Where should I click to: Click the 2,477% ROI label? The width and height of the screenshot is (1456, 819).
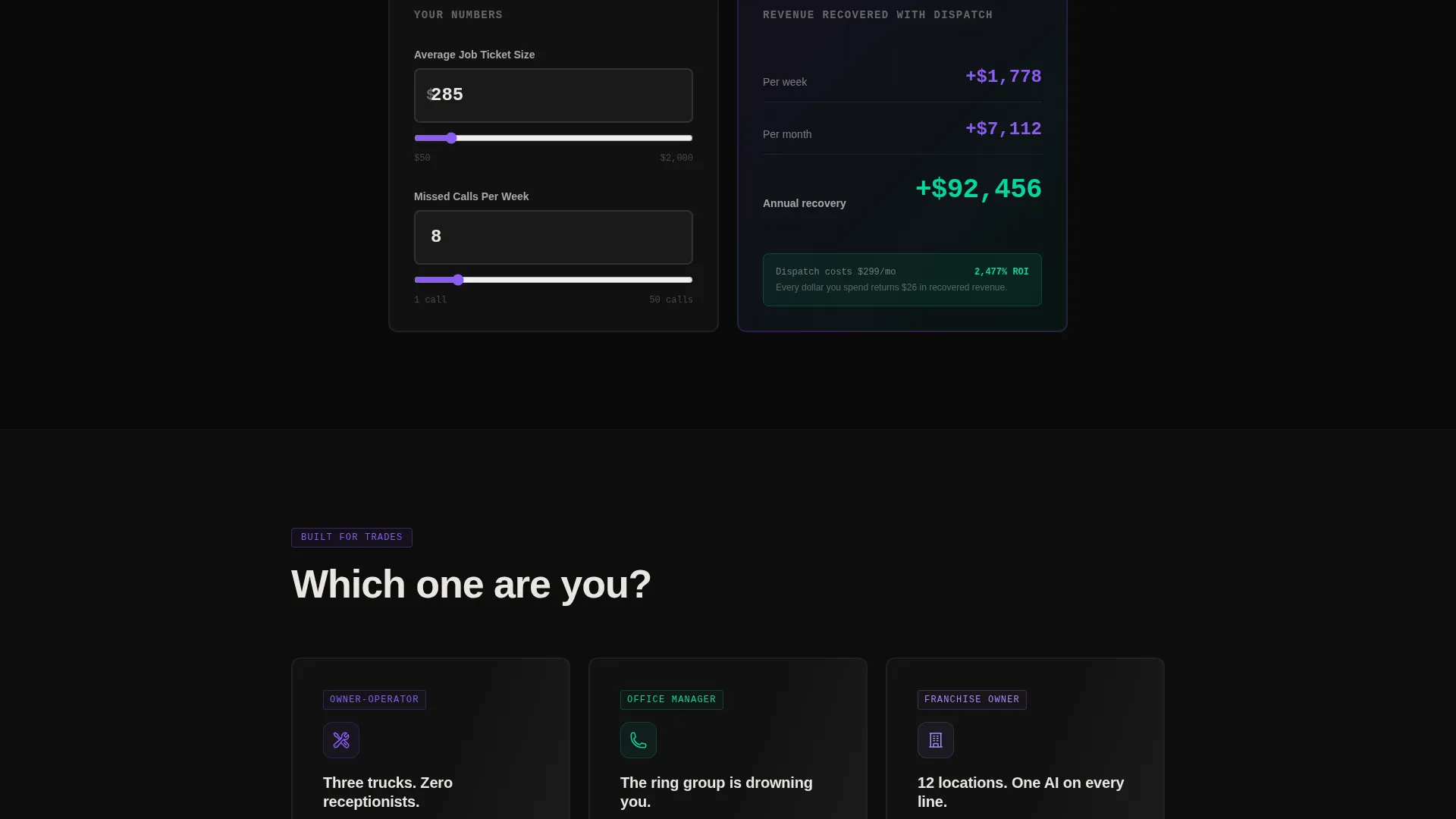point(1002,271)
